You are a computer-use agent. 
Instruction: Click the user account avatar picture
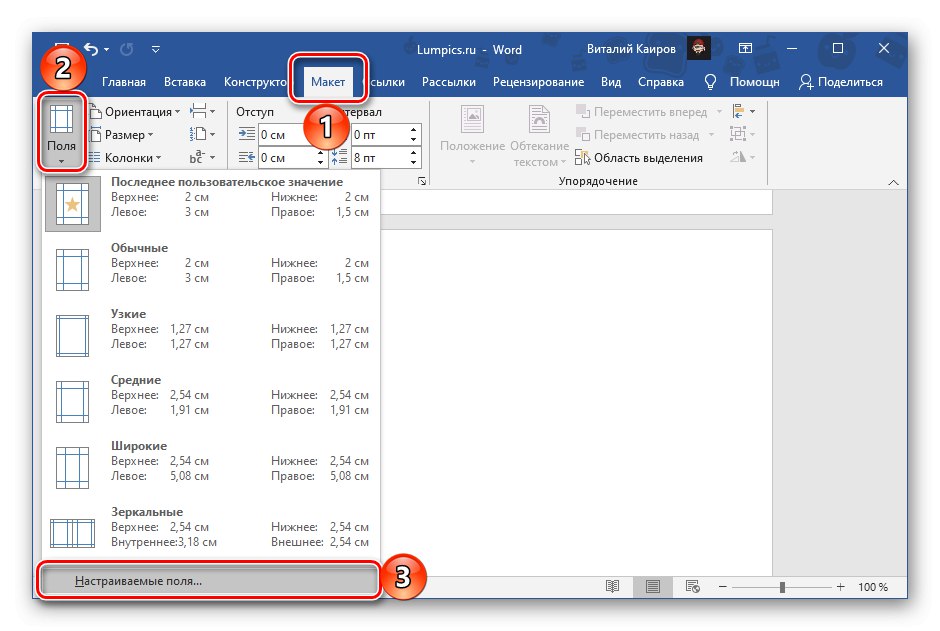pos(698,49)
